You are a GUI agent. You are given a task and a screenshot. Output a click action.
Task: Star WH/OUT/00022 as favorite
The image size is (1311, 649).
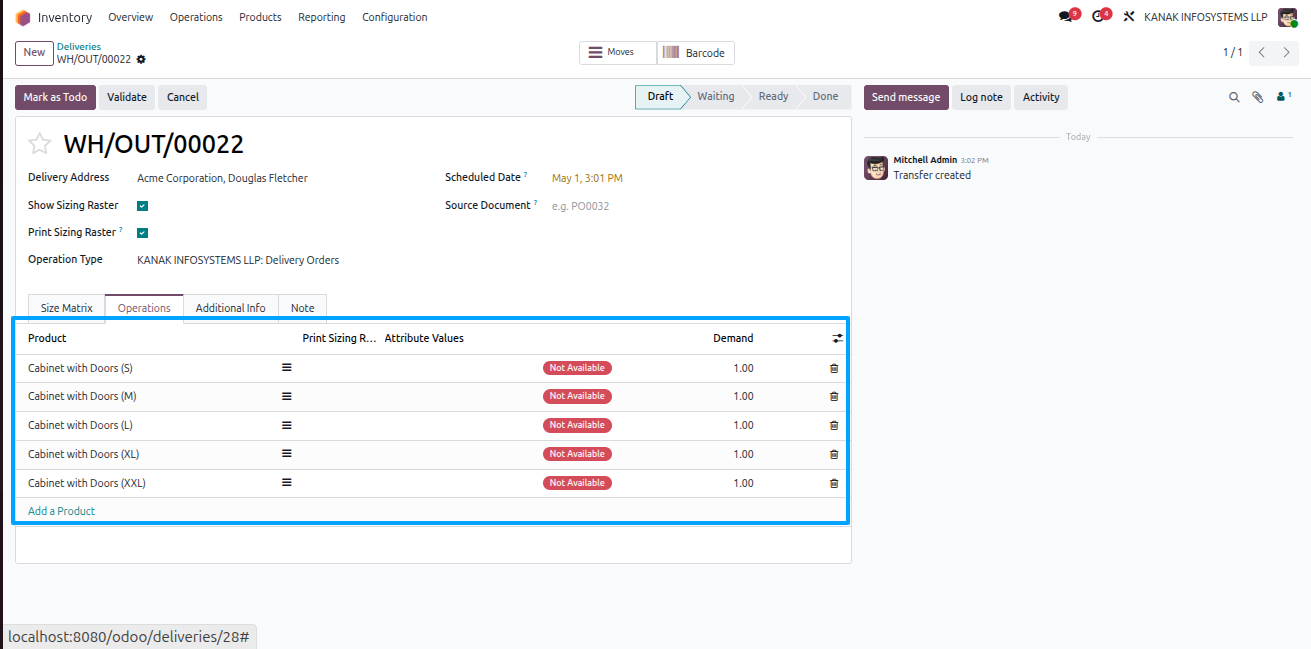(x=39, y=144)
